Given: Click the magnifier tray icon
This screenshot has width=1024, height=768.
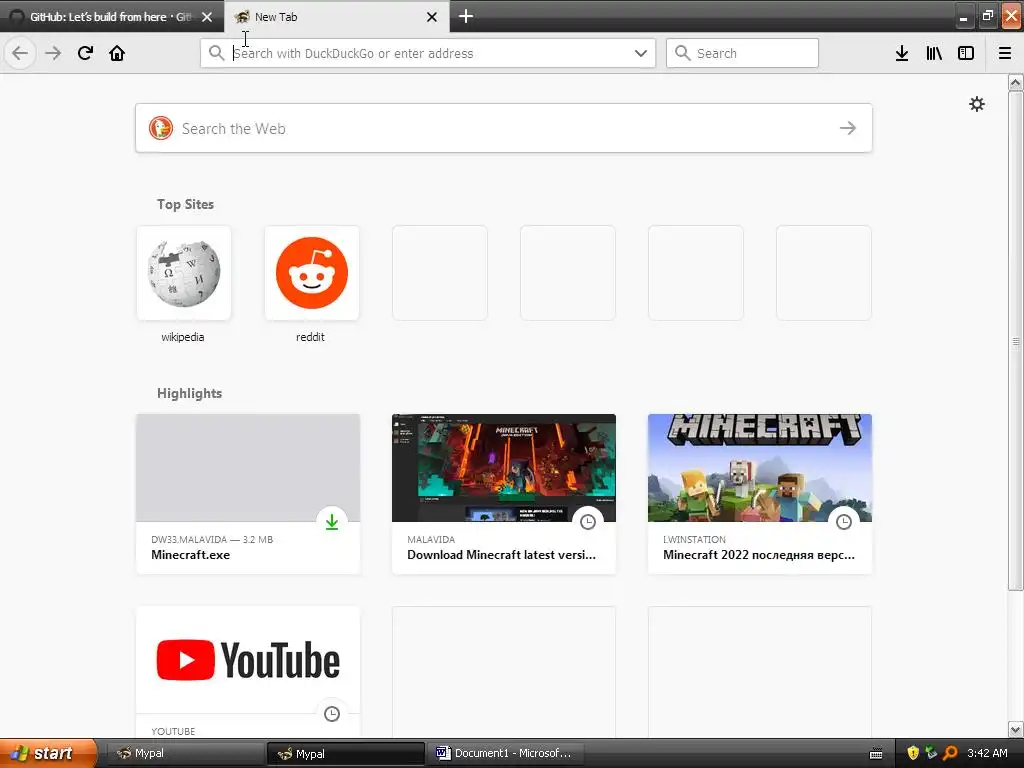Looking at the screenshot, I should [x=950, y=753].
